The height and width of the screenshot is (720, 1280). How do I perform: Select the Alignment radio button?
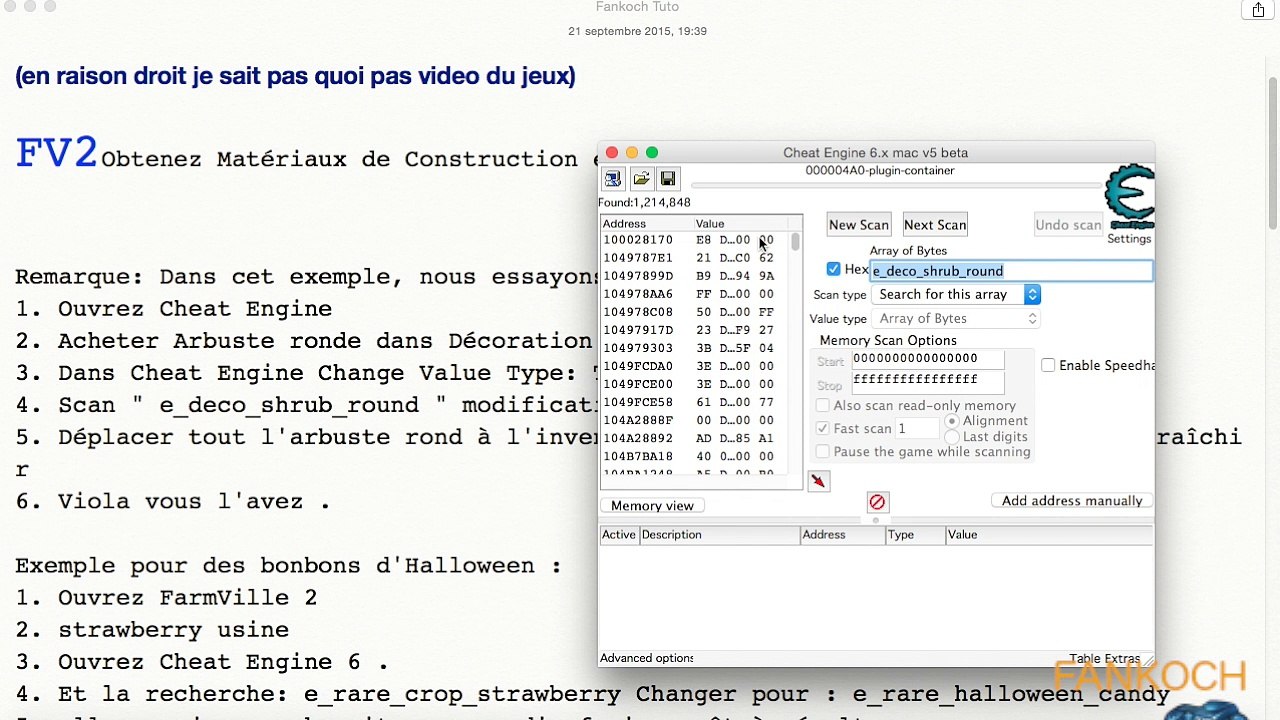pyautogui.click(x=951, y=421)
